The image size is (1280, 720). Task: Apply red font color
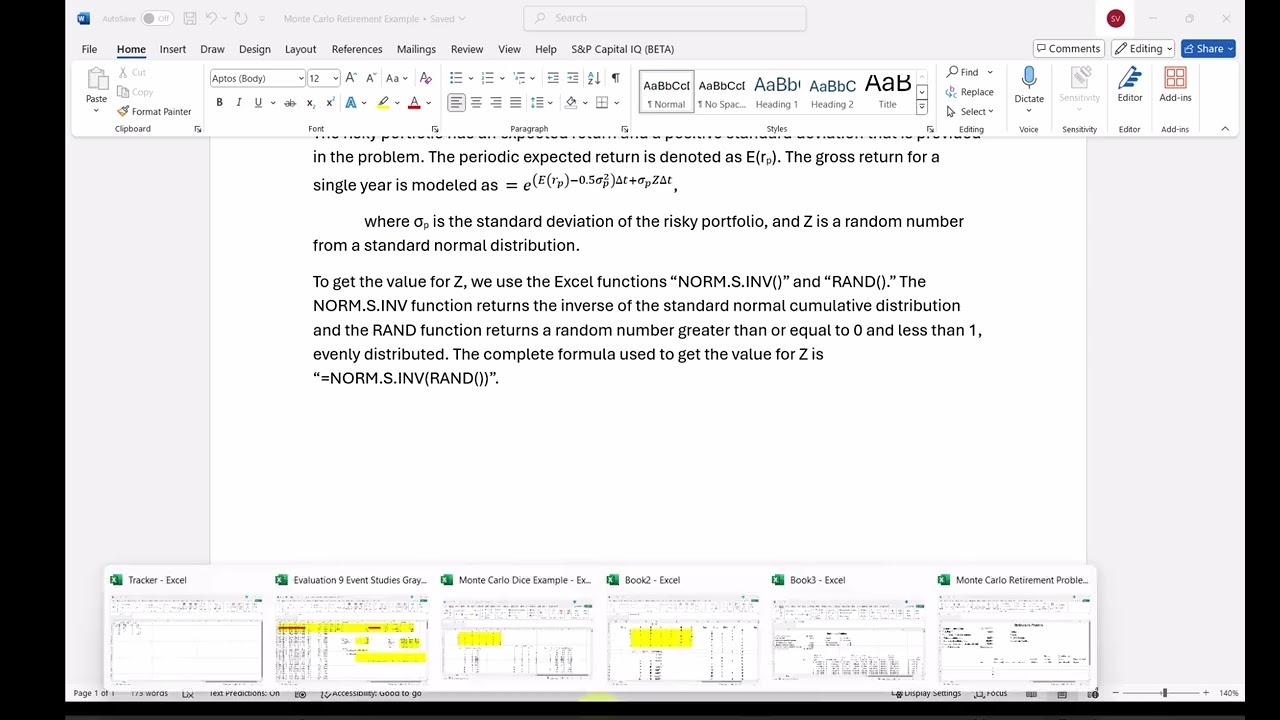[414, 103]
